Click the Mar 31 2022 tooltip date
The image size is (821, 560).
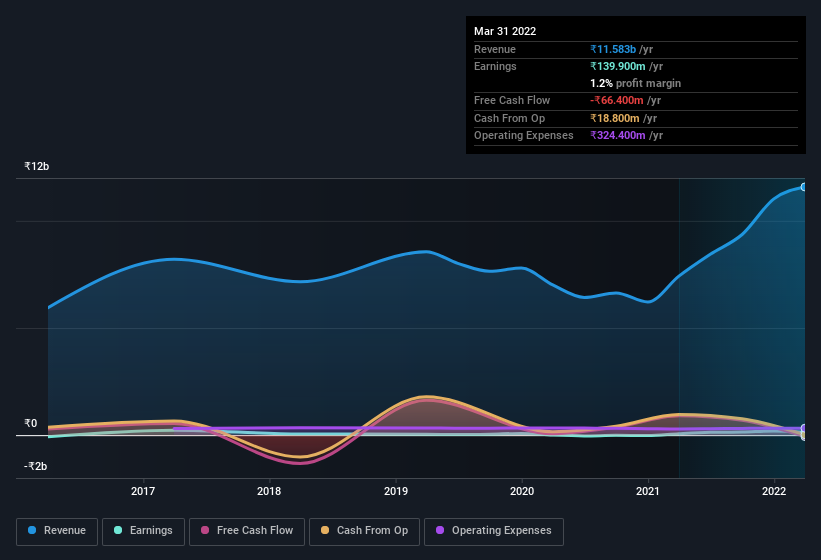pos(505,31)
